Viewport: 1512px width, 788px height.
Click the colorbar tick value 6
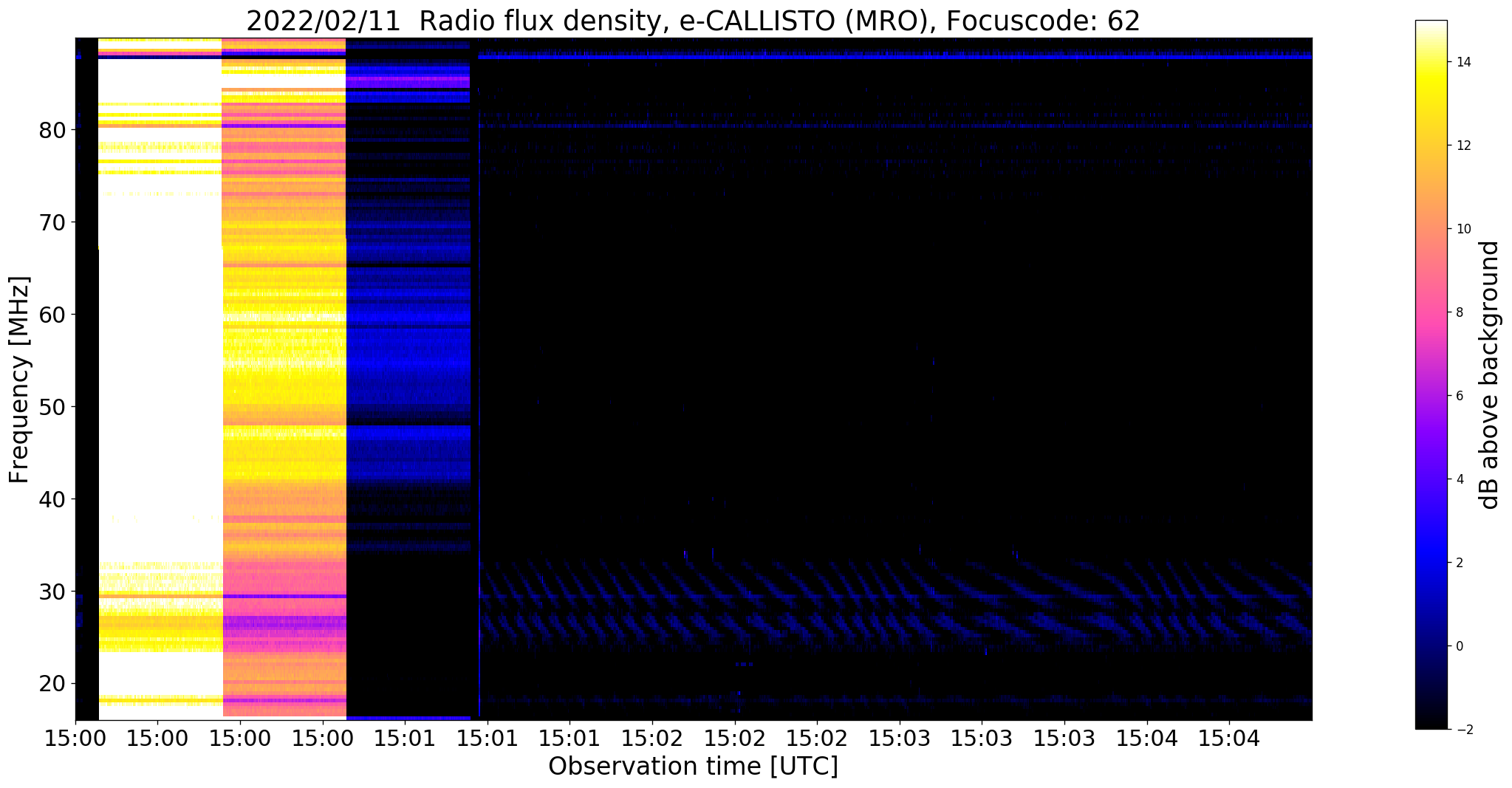click(1459, 396)
